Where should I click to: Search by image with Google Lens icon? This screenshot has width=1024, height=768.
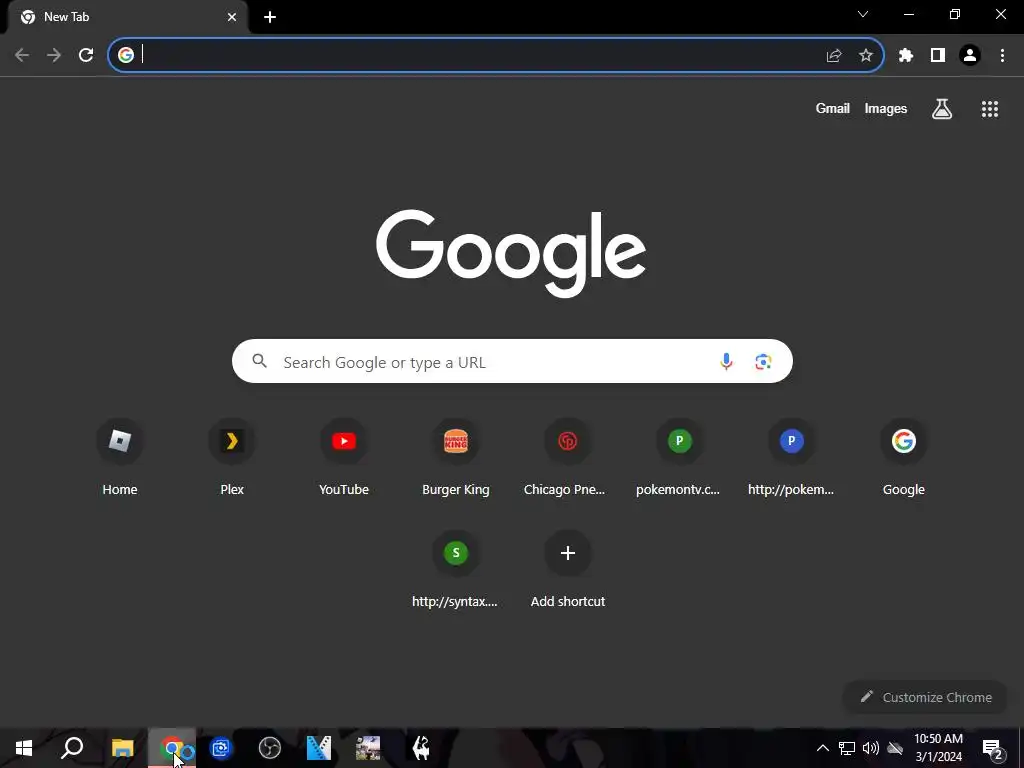pyautogui.click(x=763, y=361)
